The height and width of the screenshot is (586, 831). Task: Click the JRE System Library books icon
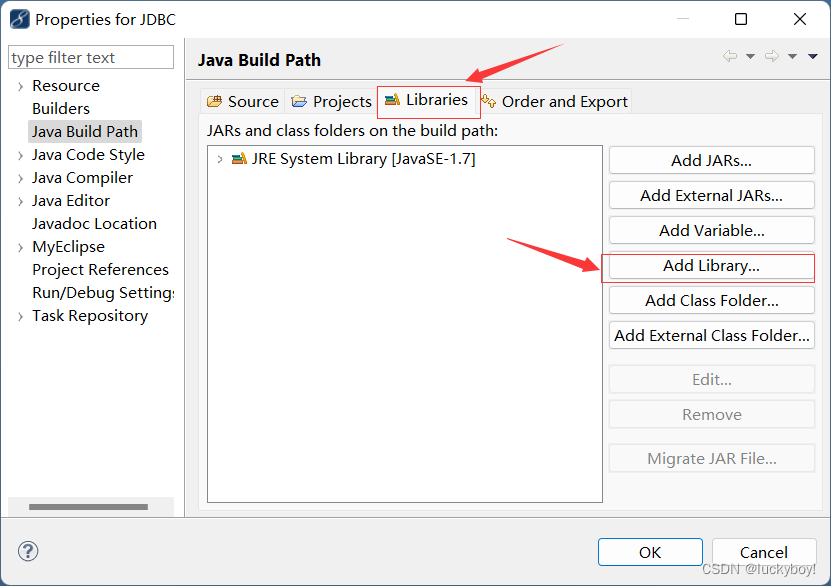[x=239, y=158]
